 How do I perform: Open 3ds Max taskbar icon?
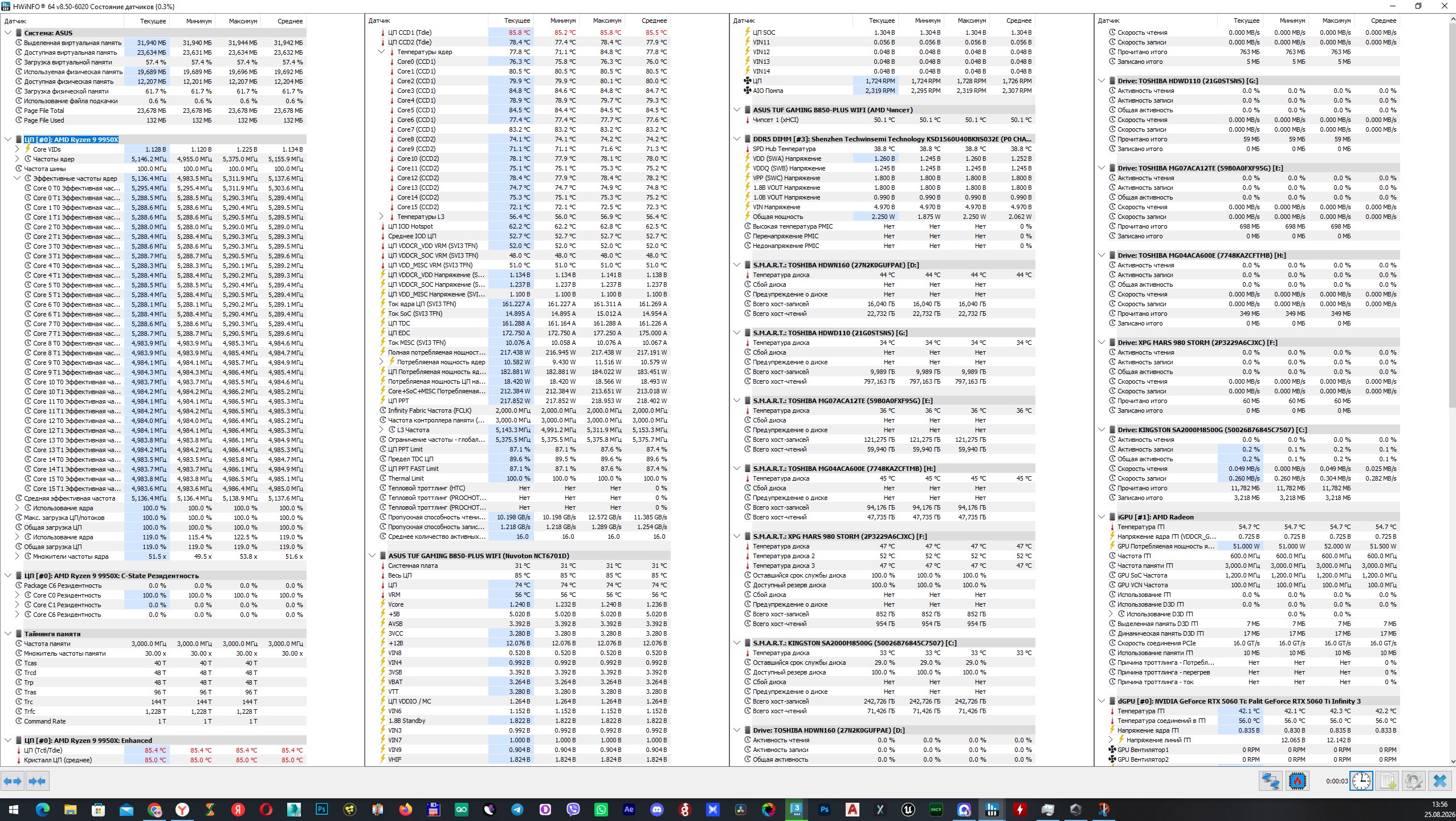pyautogui.click(x=796, y=810)
